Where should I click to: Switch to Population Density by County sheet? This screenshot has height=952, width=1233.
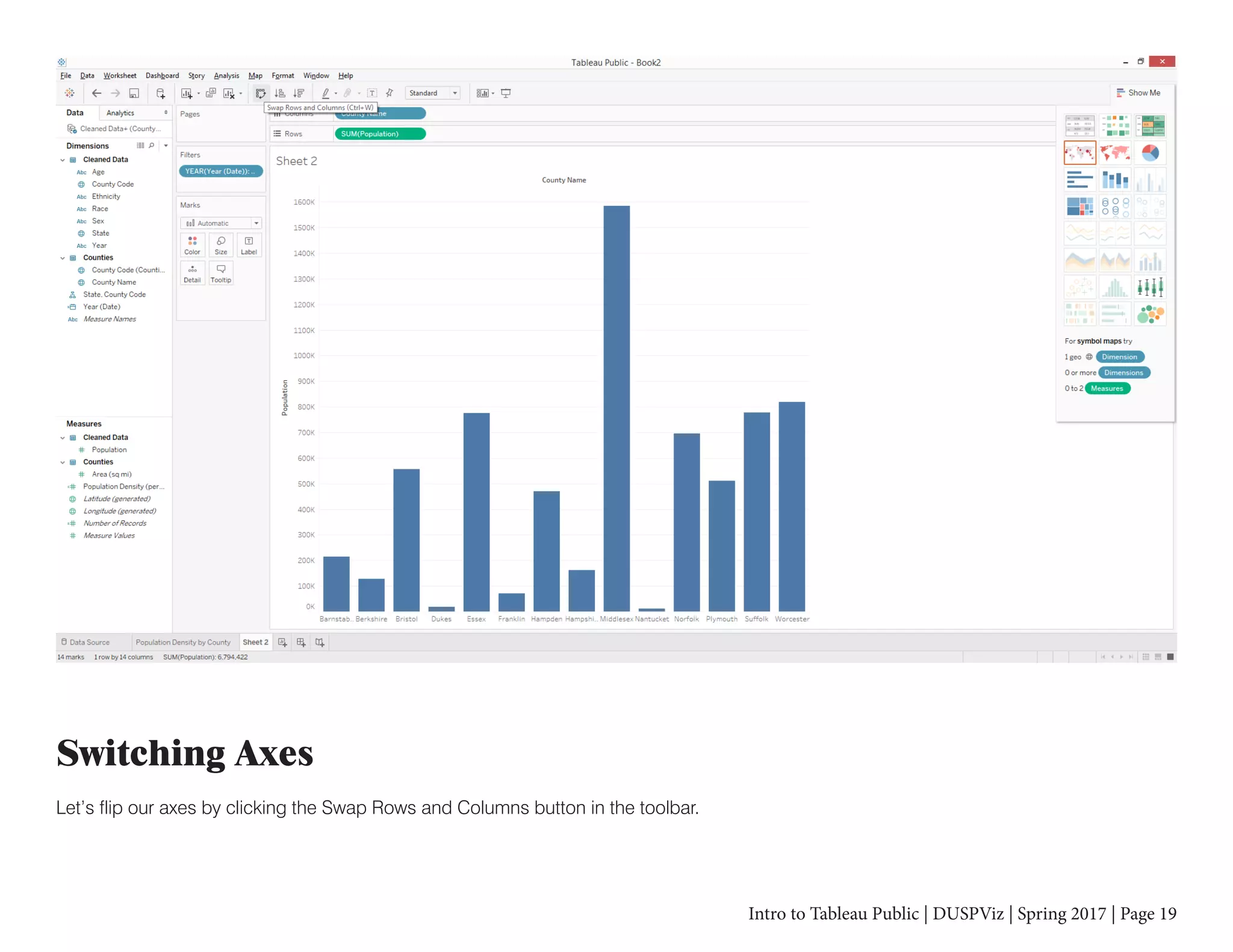coord(183,643)
